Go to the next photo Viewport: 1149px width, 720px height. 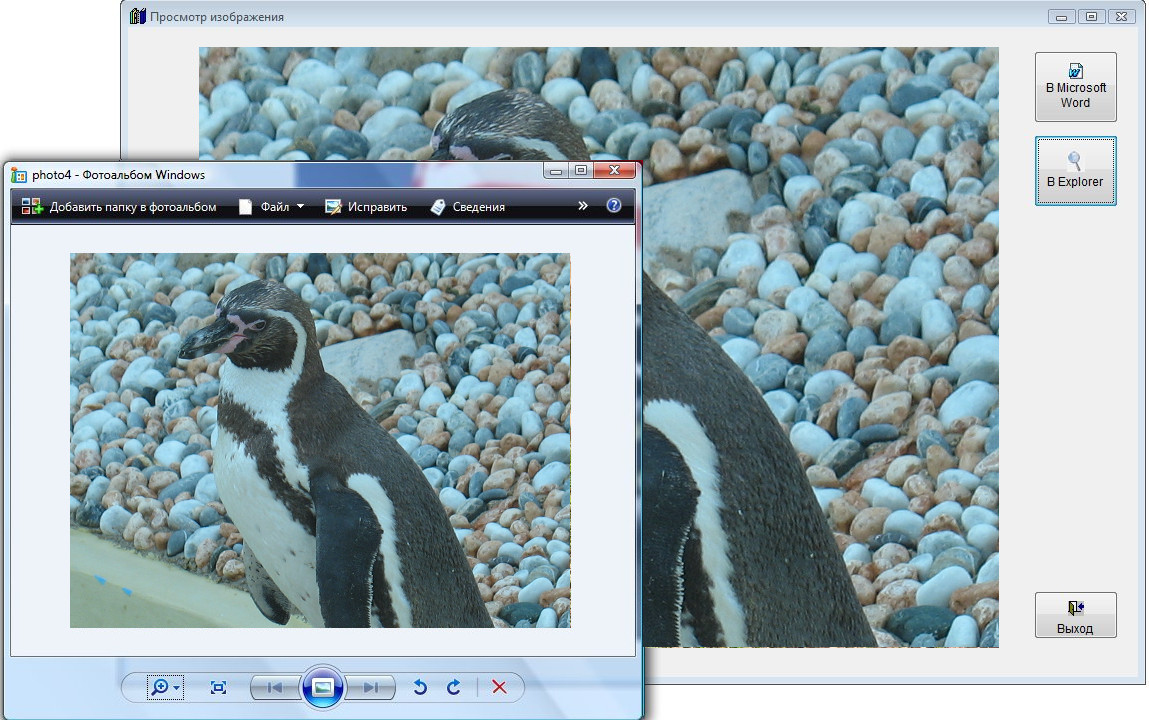pyautogui.click(x=370, y=687)
